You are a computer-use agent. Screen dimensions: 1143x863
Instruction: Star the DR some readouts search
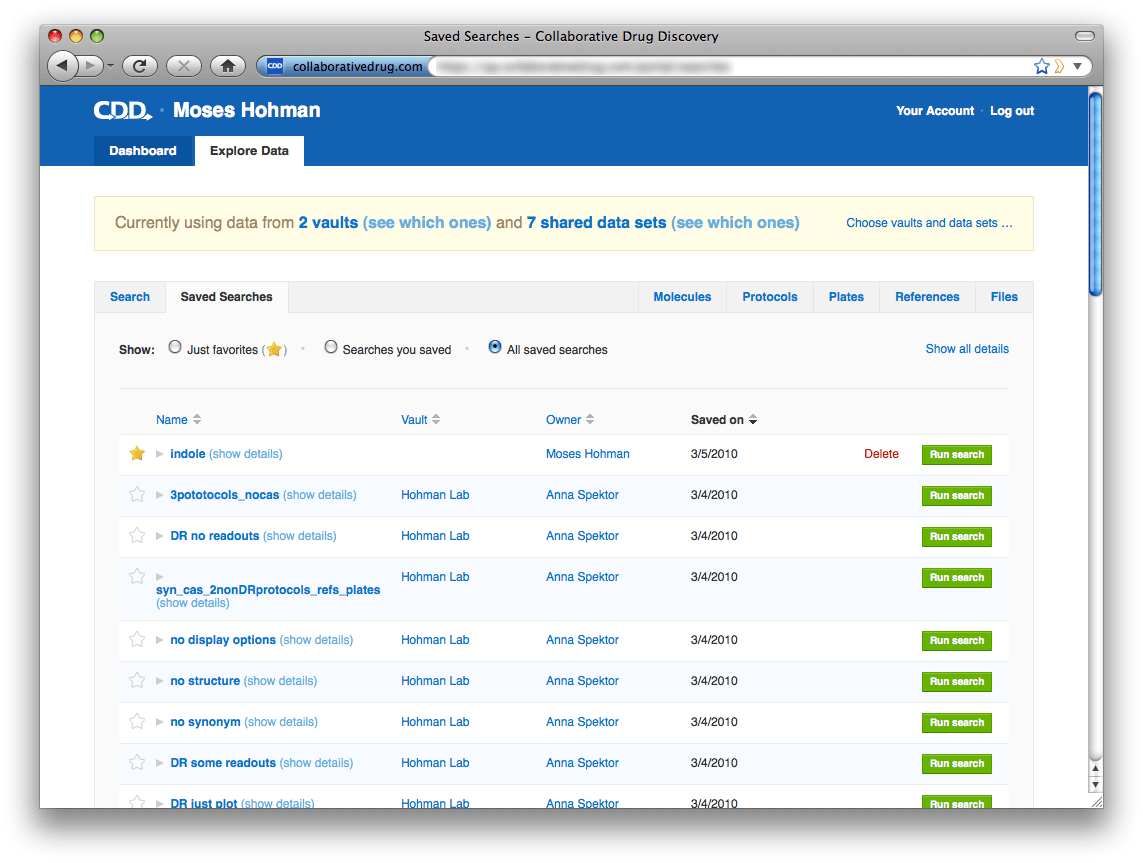tap(137, 762)
